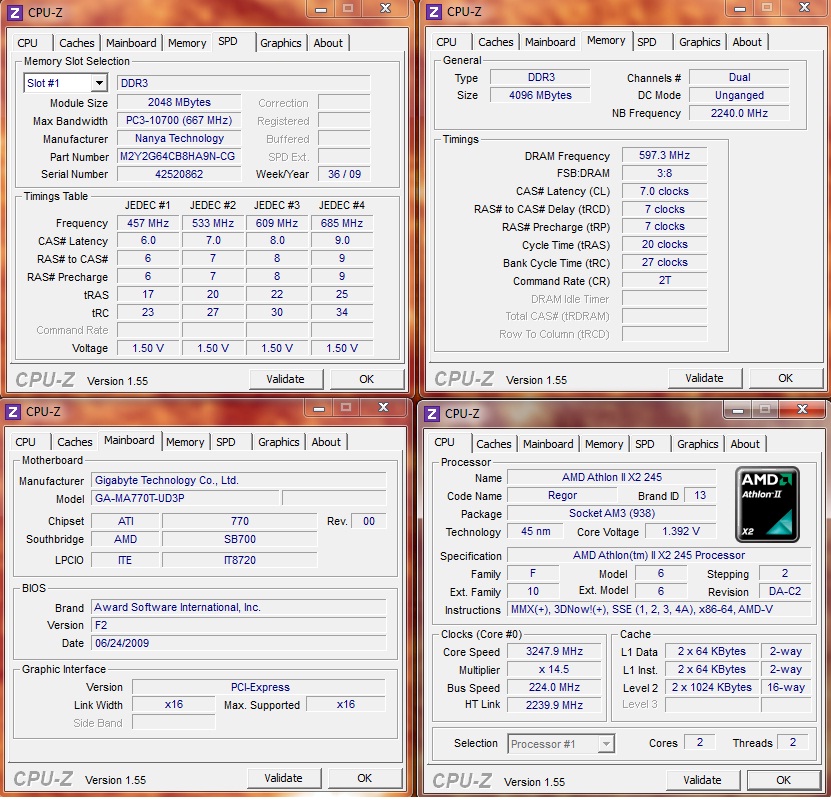Click the DRAM Frequency value 597.3 MHz
Image resolution: width=831 pixels, height=800 pixels.
(x=665, y=155)
